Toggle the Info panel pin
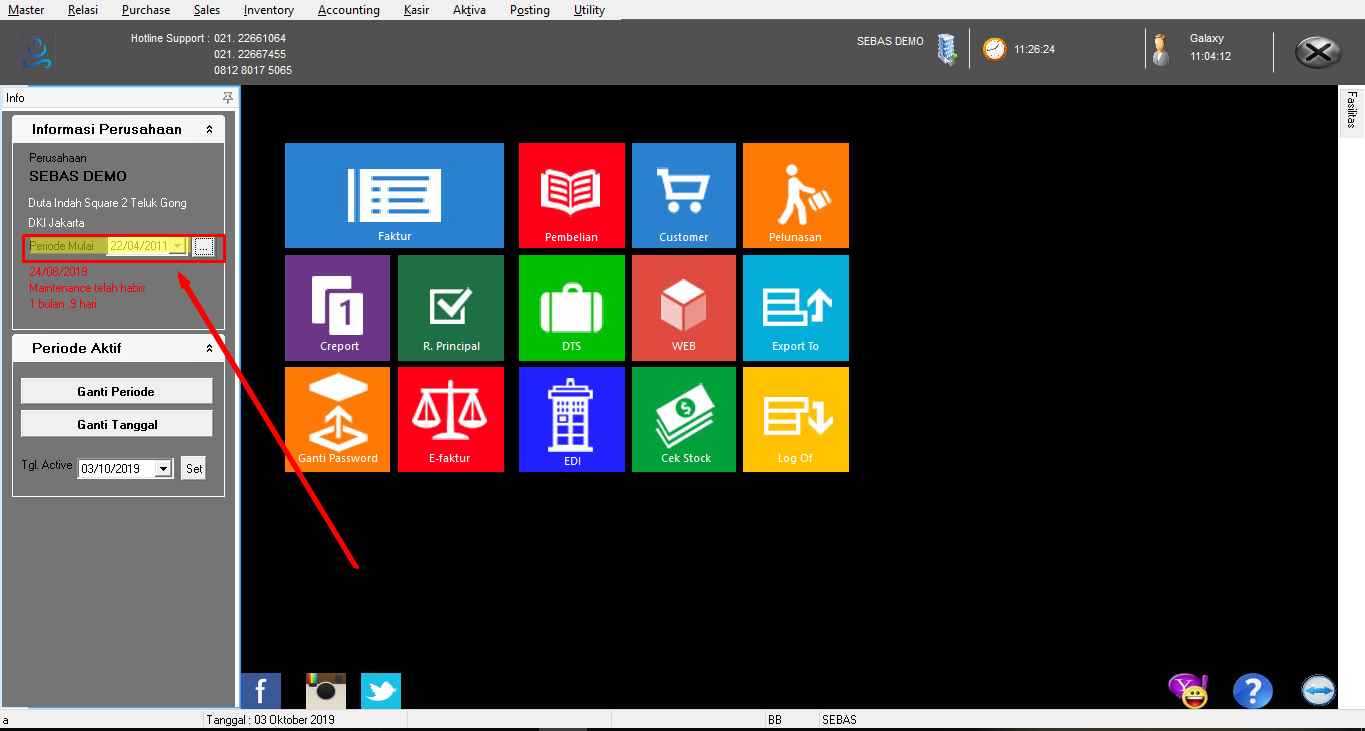 pos(228,98)
